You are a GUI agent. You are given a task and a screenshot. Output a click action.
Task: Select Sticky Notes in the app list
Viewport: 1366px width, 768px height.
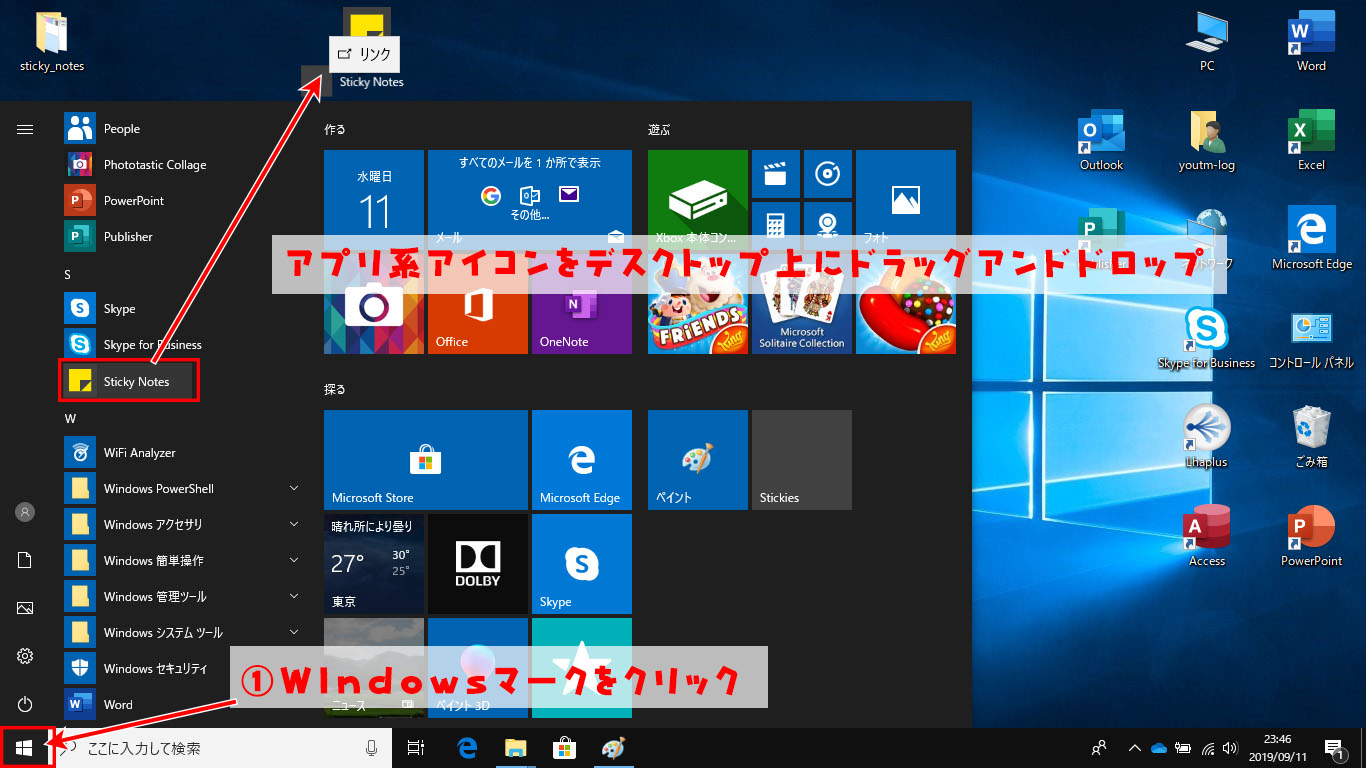tap(129, 381)
